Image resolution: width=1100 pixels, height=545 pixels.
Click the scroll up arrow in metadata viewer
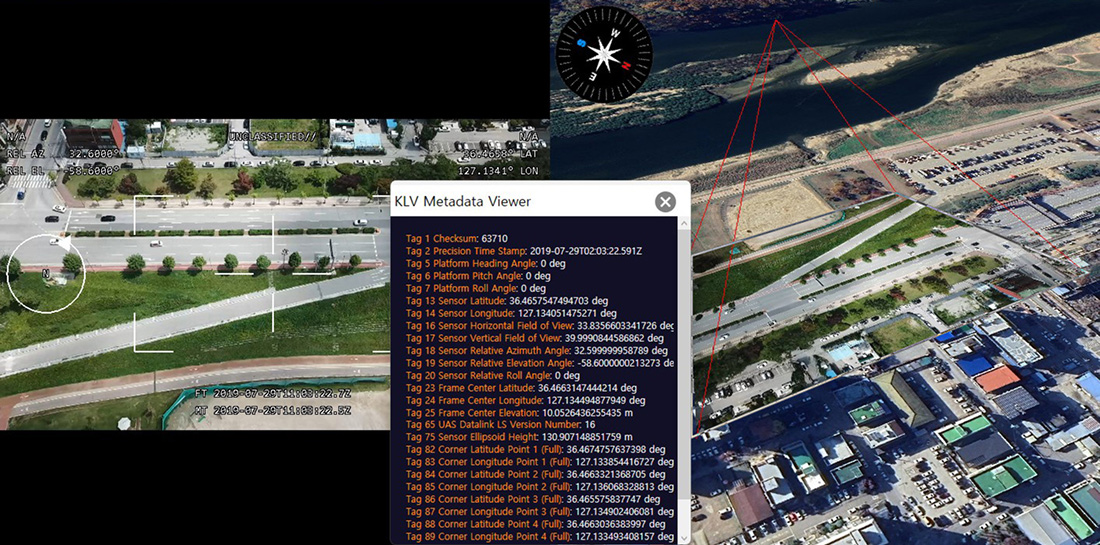click(684, 224)
